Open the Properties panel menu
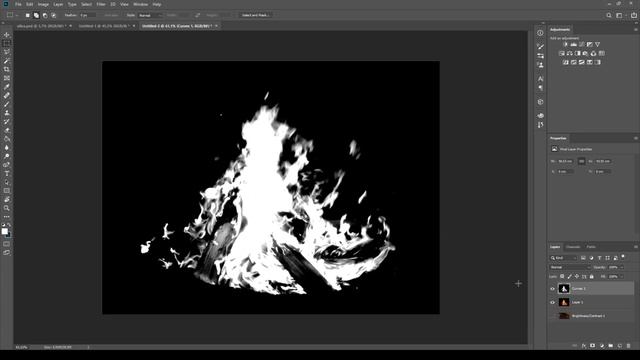640x360 pixels. 636,138
